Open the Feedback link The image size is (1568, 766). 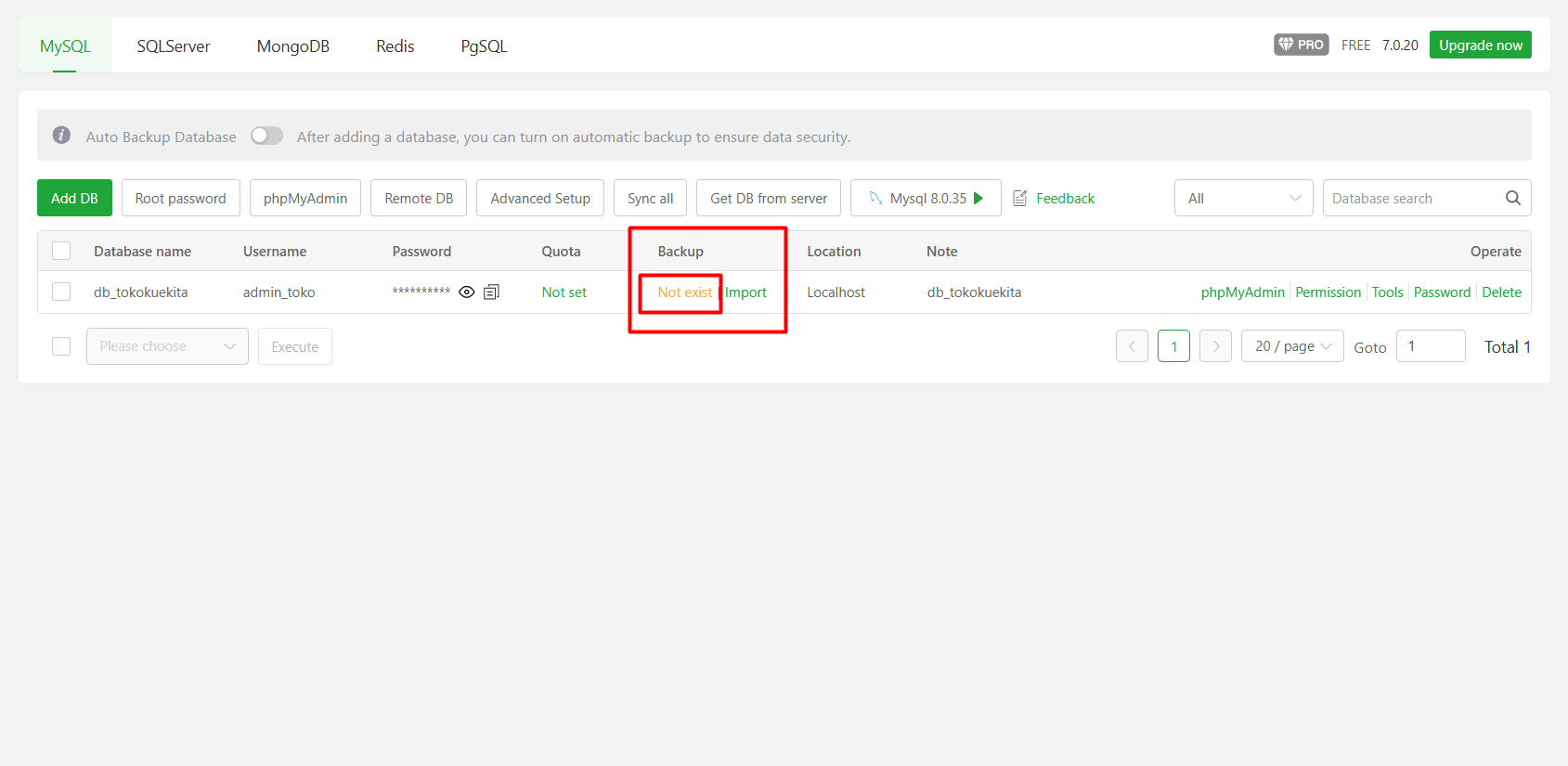click(1065, 198)
